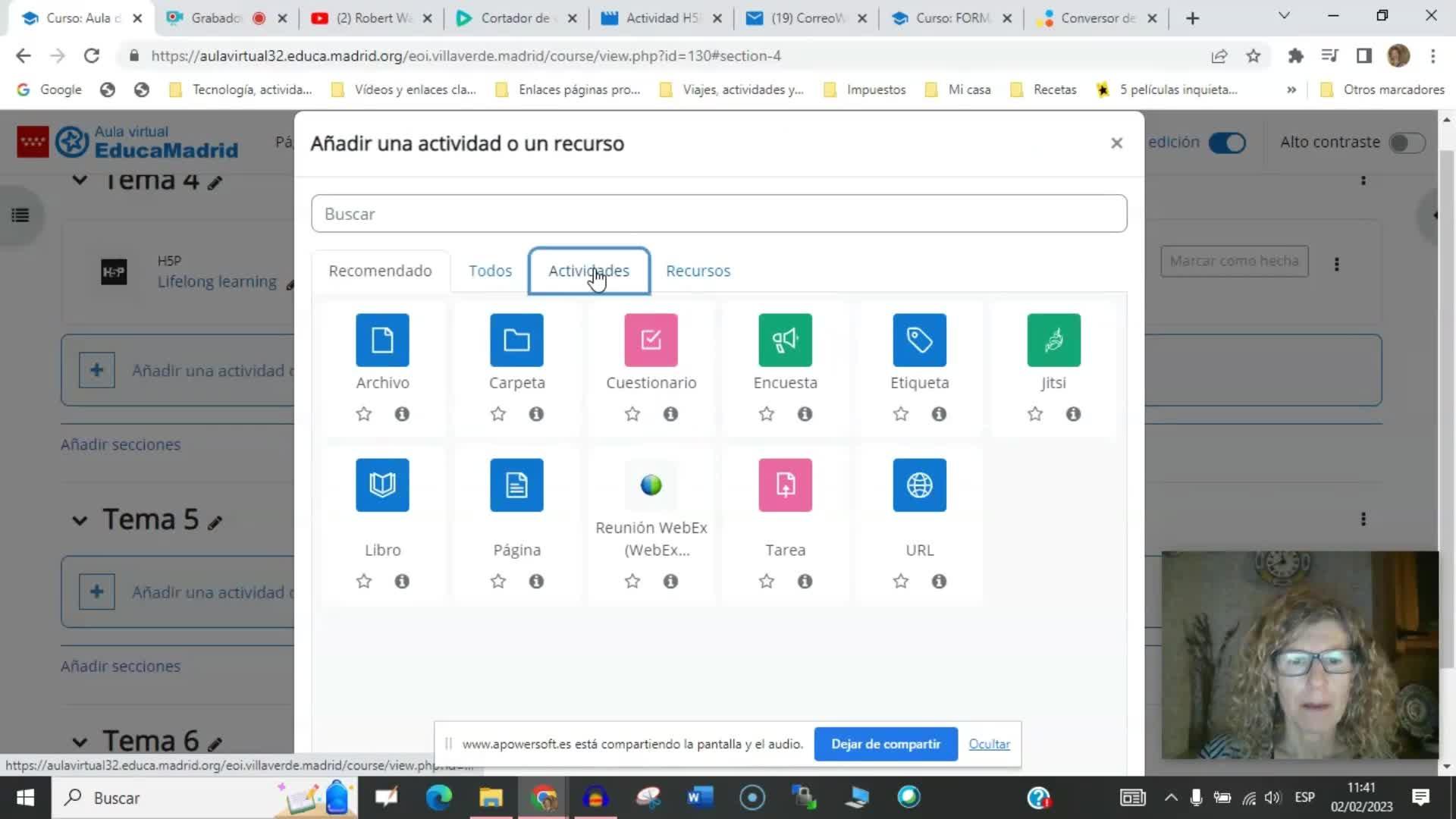Select the Jitsi activity icon
The image size is (1456, 819).
tap(1053, 340)
